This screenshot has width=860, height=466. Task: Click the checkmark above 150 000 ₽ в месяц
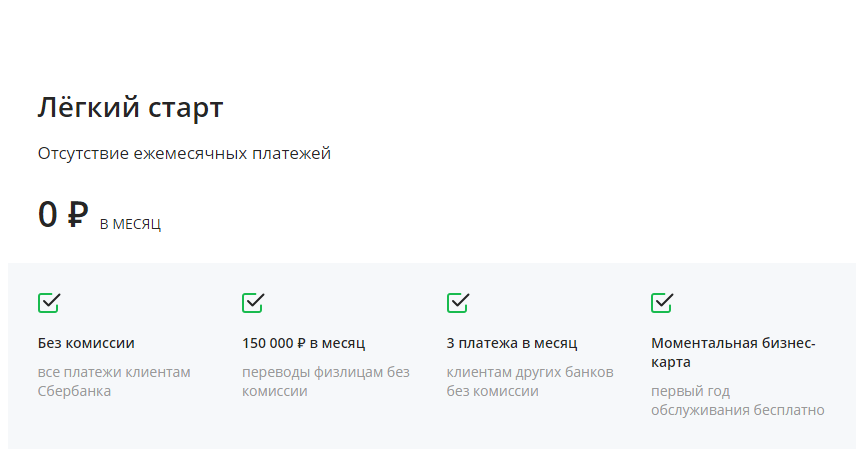[x=253, y=302]
